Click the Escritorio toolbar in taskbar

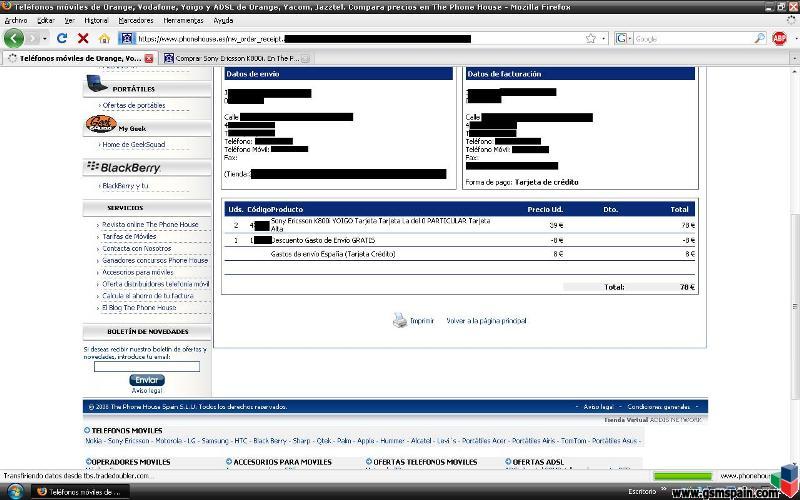tap(642, 492)
